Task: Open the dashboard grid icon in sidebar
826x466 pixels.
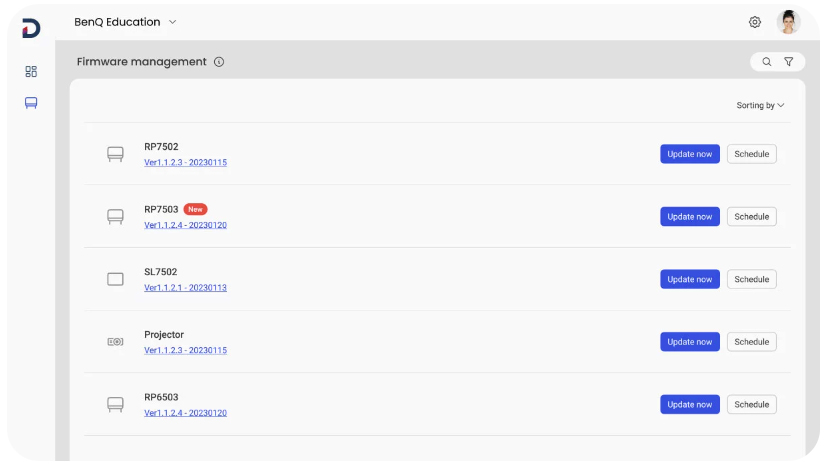Action: coord(31,72)
